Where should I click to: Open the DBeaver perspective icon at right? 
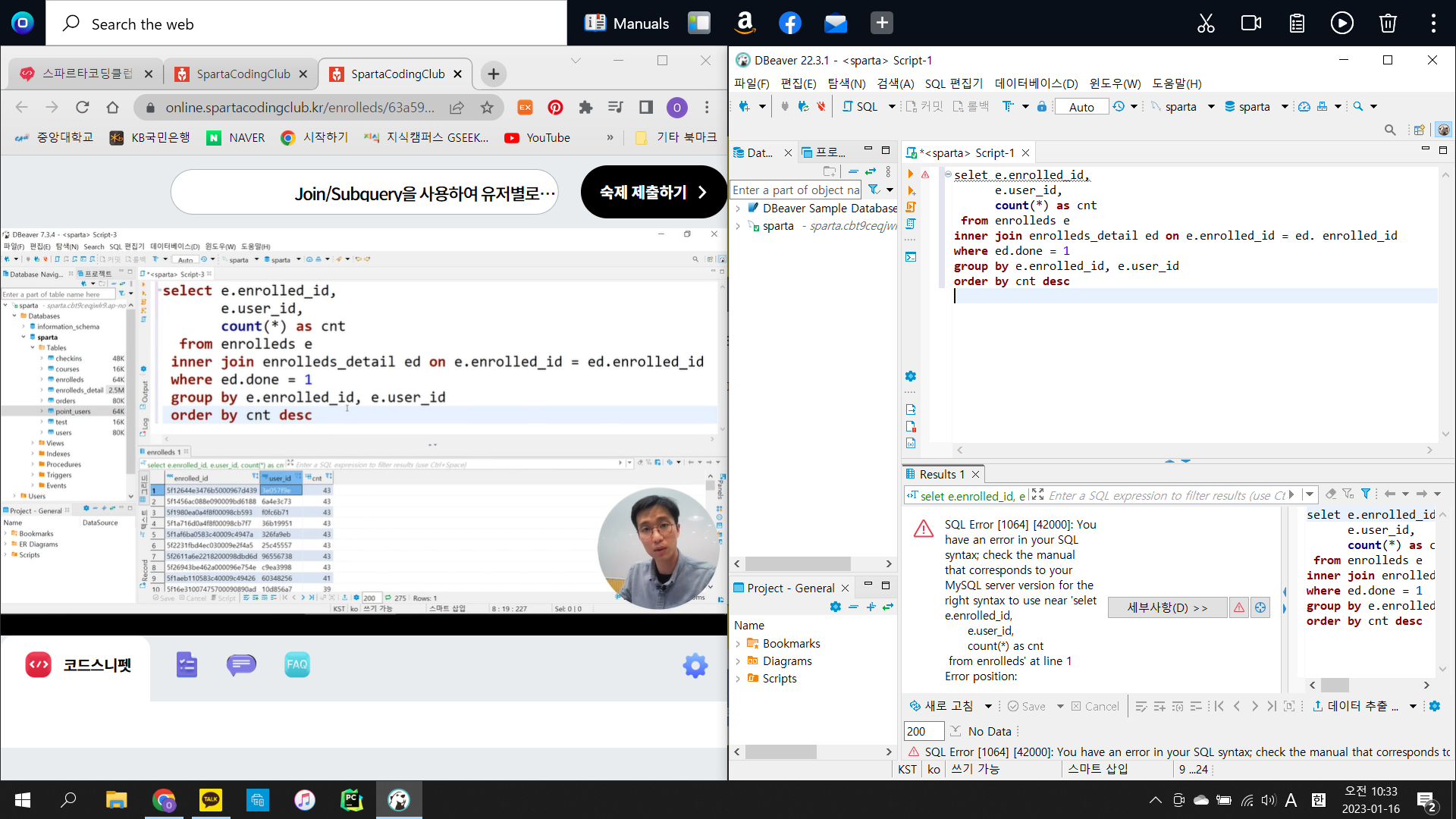coord(1444,130)
